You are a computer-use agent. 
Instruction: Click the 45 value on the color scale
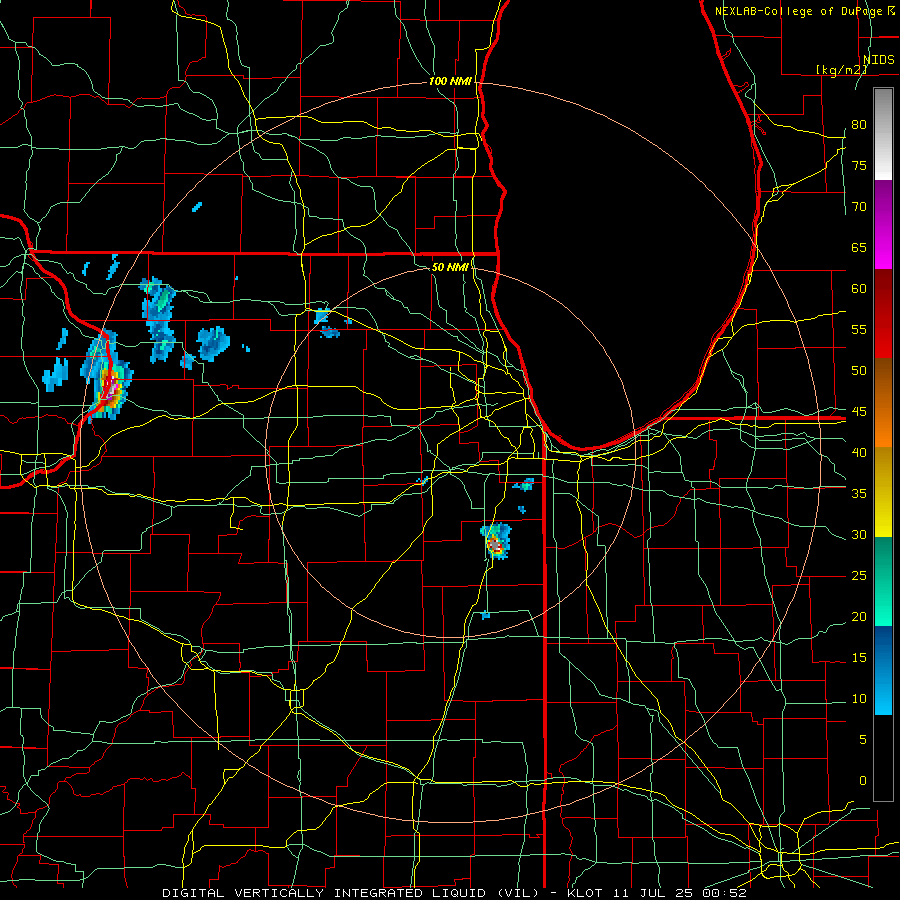(859, 412)
